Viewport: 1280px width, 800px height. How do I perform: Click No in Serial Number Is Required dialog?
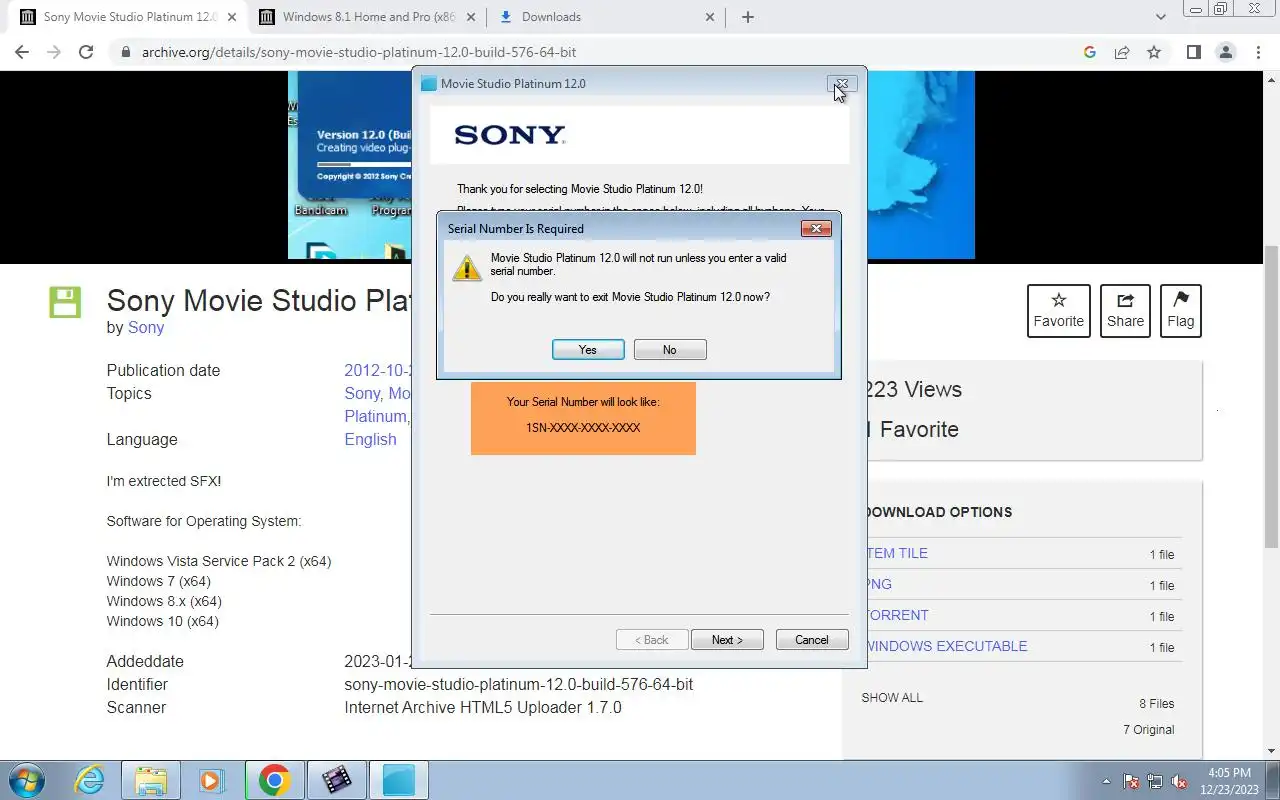670,349
